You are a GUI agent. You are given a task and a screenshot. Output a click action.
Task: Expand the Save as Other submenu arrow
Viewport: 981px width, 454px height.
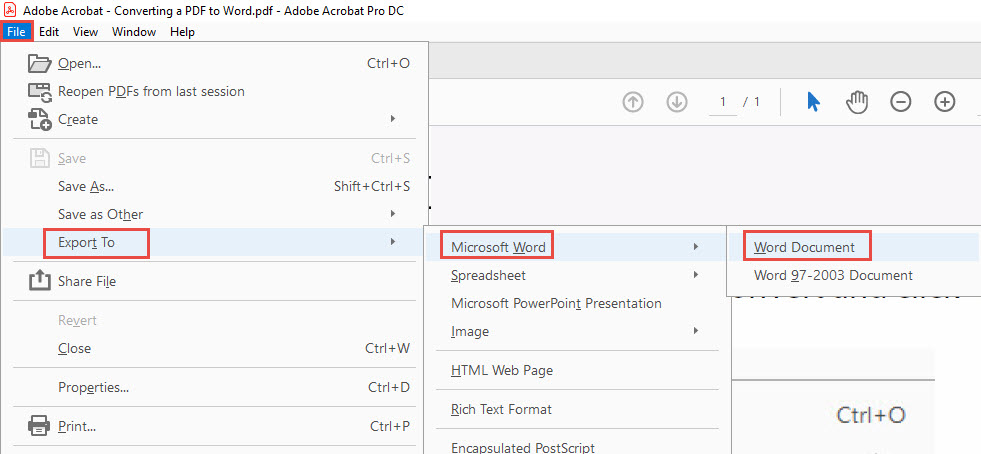[x=392, y=214]
